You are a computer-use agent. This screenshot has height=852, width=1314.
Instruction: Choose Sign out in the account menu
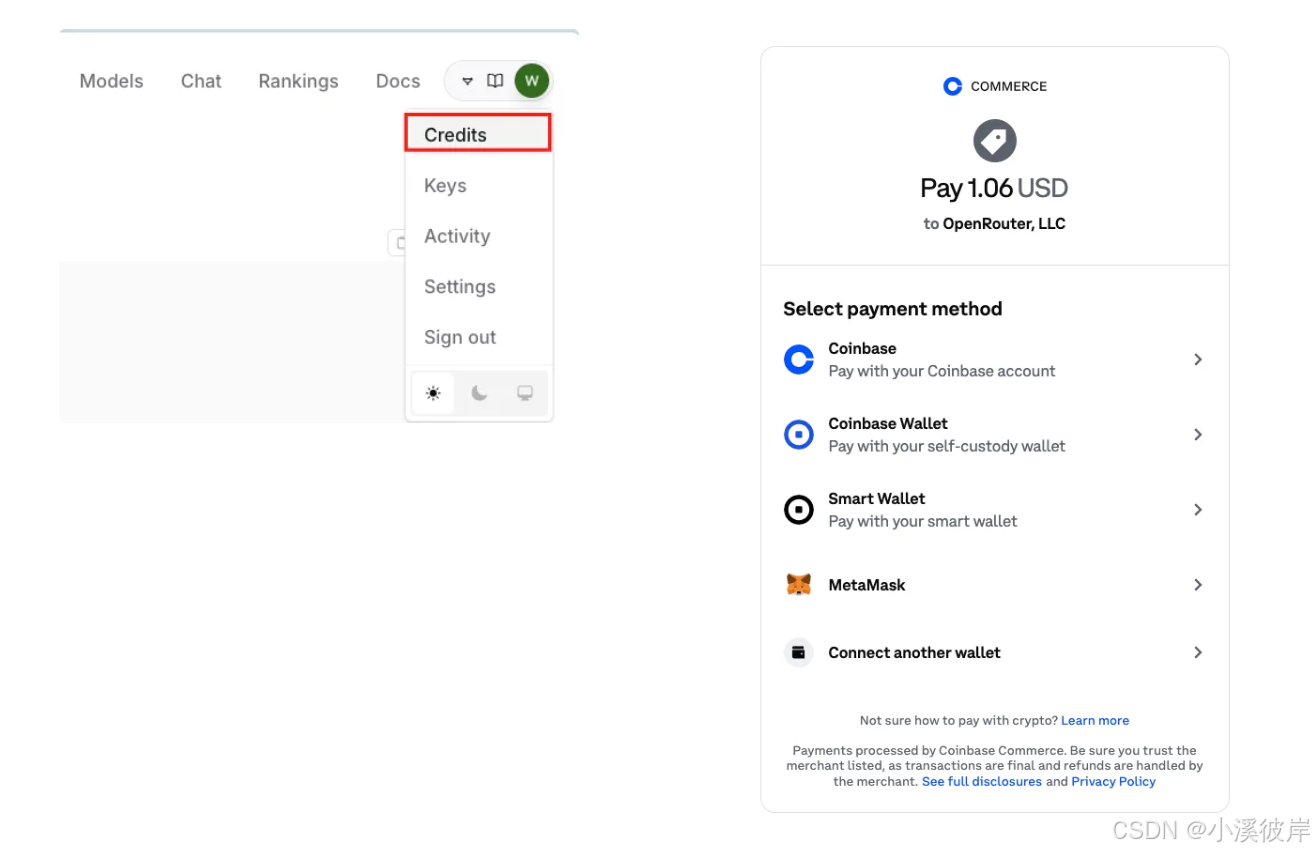click(x=460, y=337)
